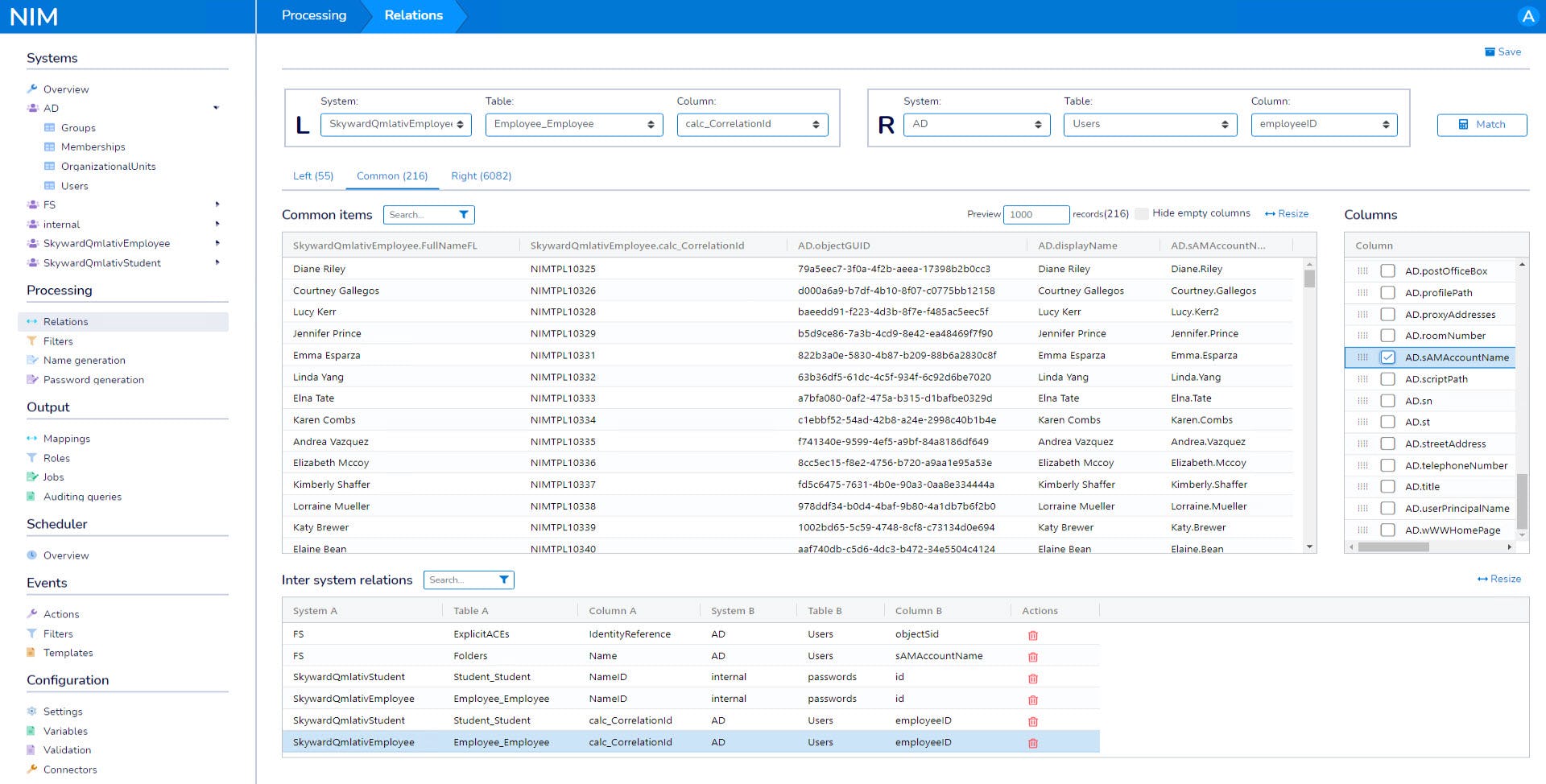
Task: Select the Connectors item in the sidebar
Action: [72, 770]
